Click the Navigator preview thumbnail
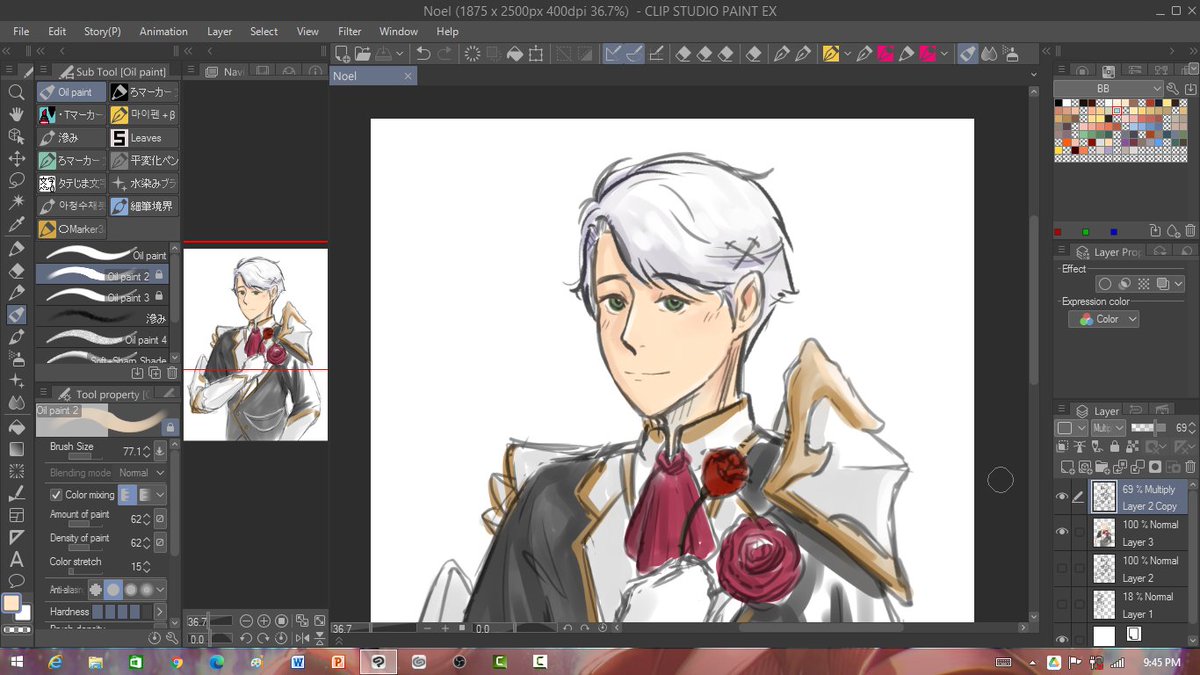This screenshot has width=1200, height=675. tap(255, 344)
